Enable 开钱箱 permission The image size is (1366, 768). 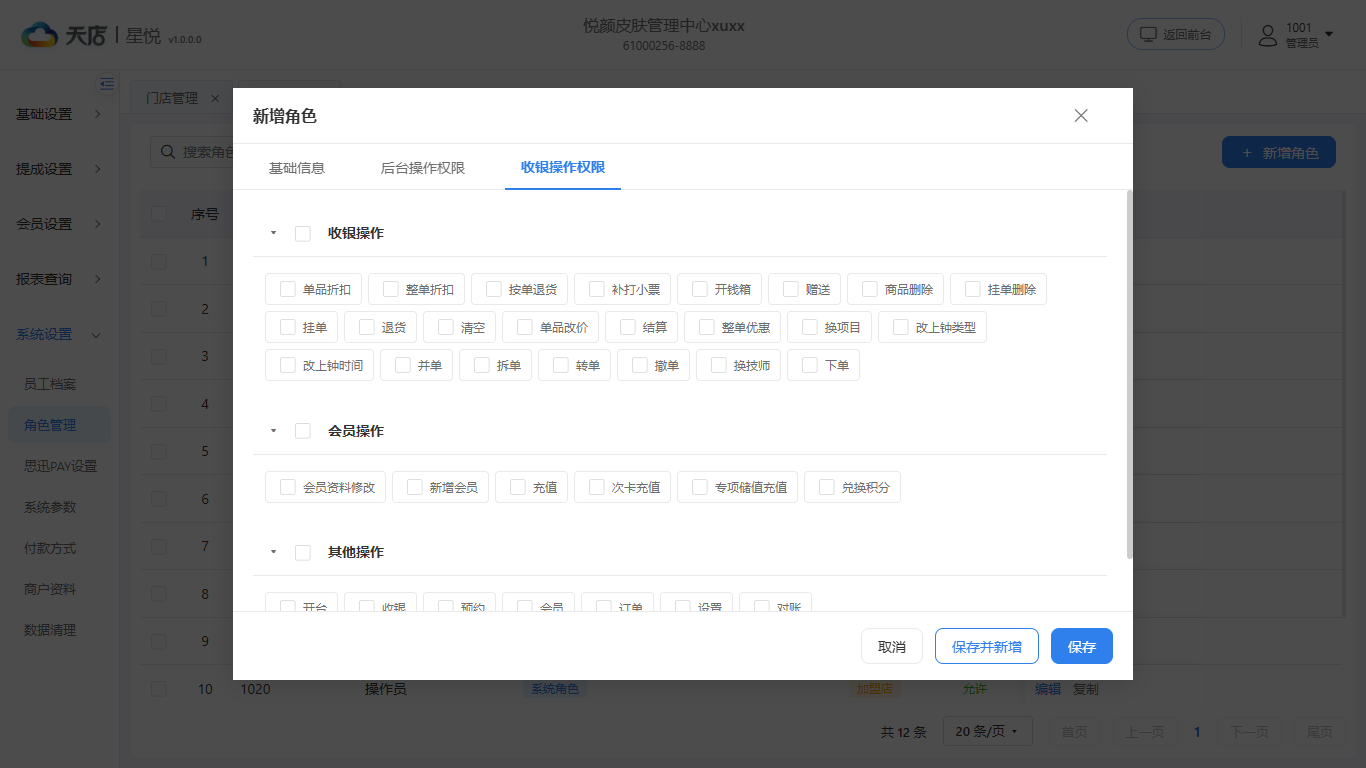tap(700, 289)
